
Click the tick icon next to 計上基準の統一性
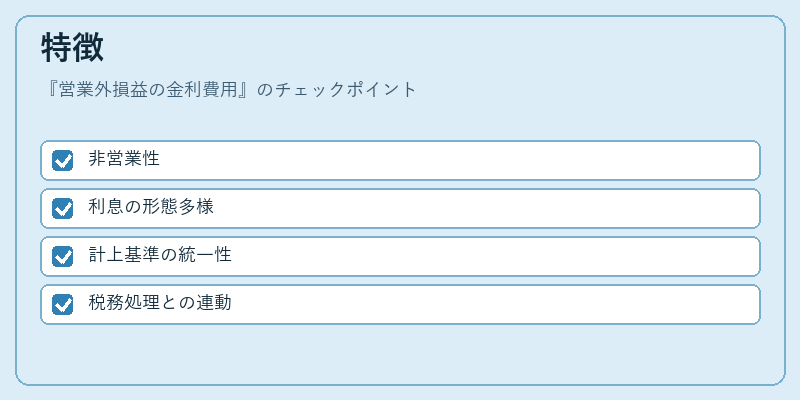[63, 257]
